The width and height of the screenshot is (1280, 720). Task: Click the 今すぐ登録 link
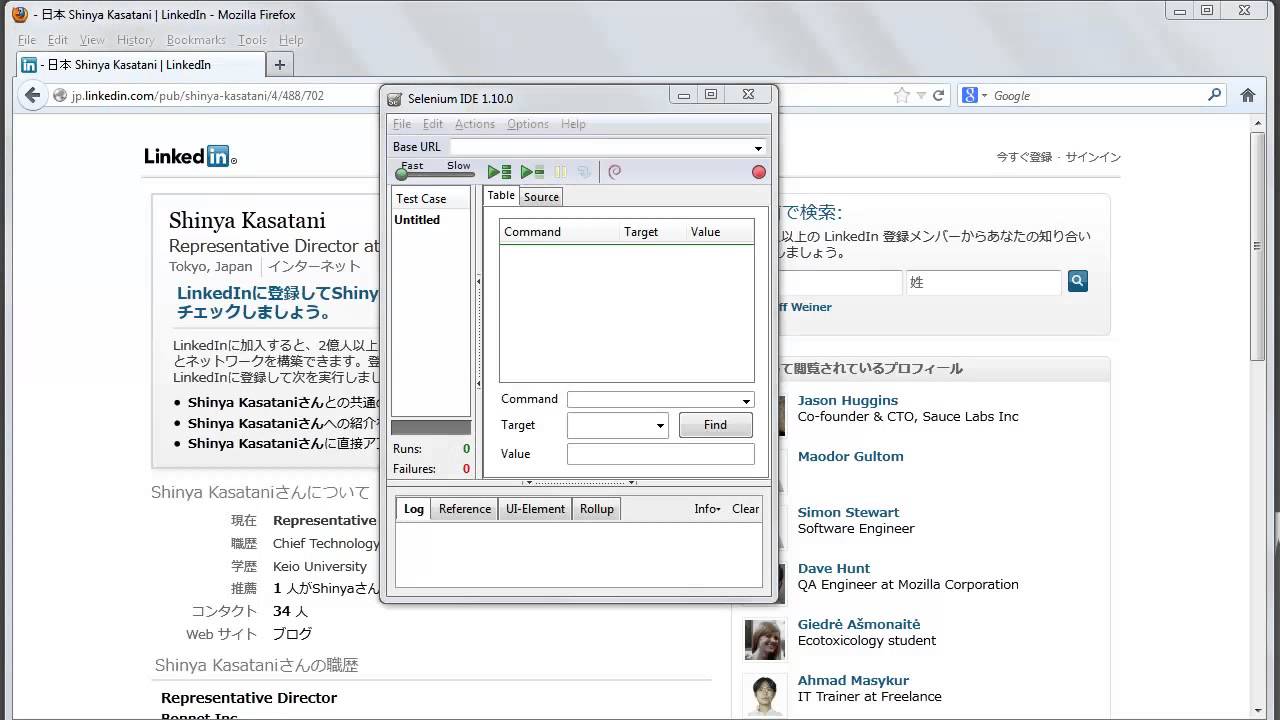pyautogui.click(x=1024, y=157)
